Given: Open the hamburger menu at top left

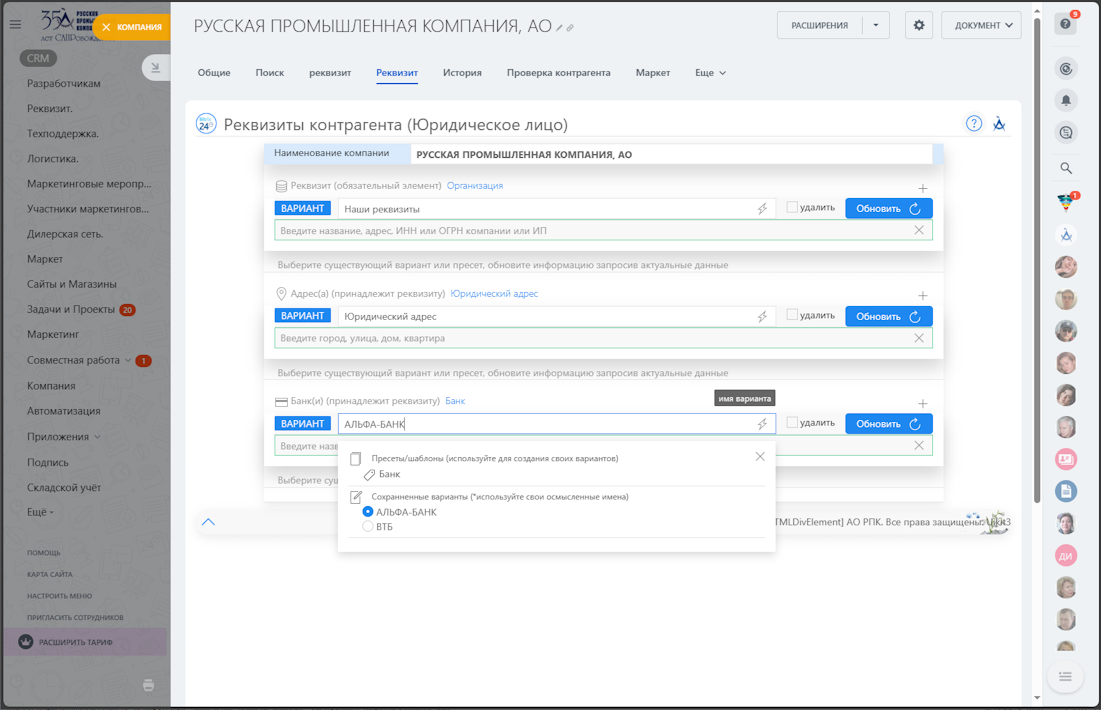Looking at the screenshot, I should (x=15, y=26).
